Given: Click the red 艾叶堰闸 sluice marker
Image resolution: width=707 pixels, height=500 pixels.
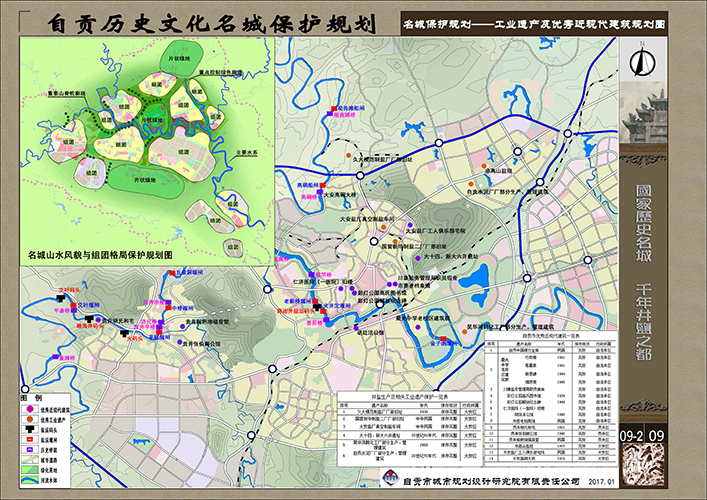Looking at the screenshot, I should tap(73, 305).
